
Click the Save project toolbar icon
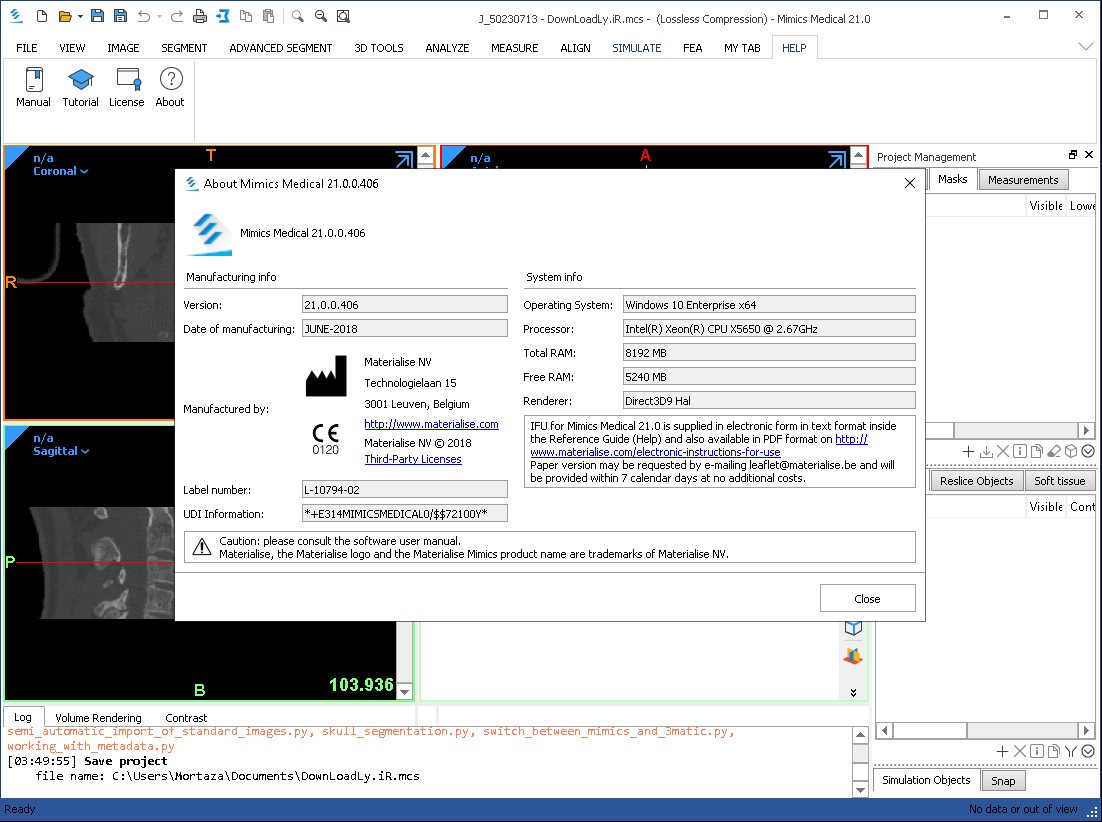(97, 16)
